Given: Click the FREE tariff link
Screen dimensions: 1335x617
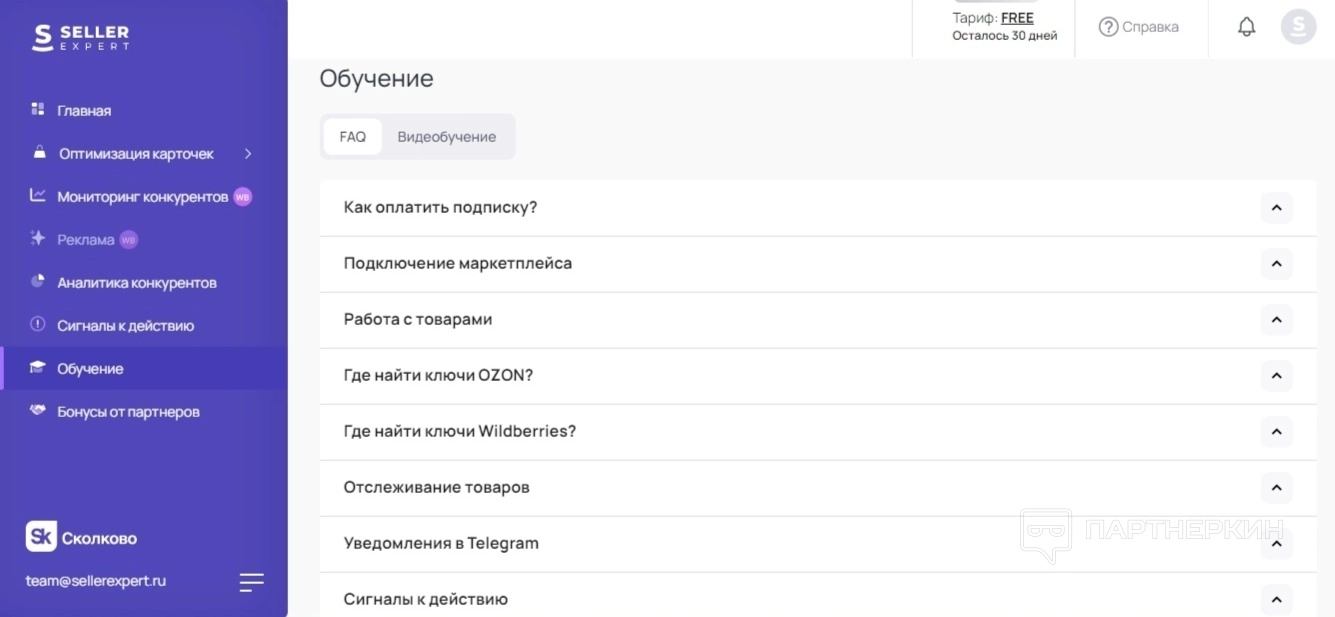Looking at the screenshot, I should [1017, 18].
